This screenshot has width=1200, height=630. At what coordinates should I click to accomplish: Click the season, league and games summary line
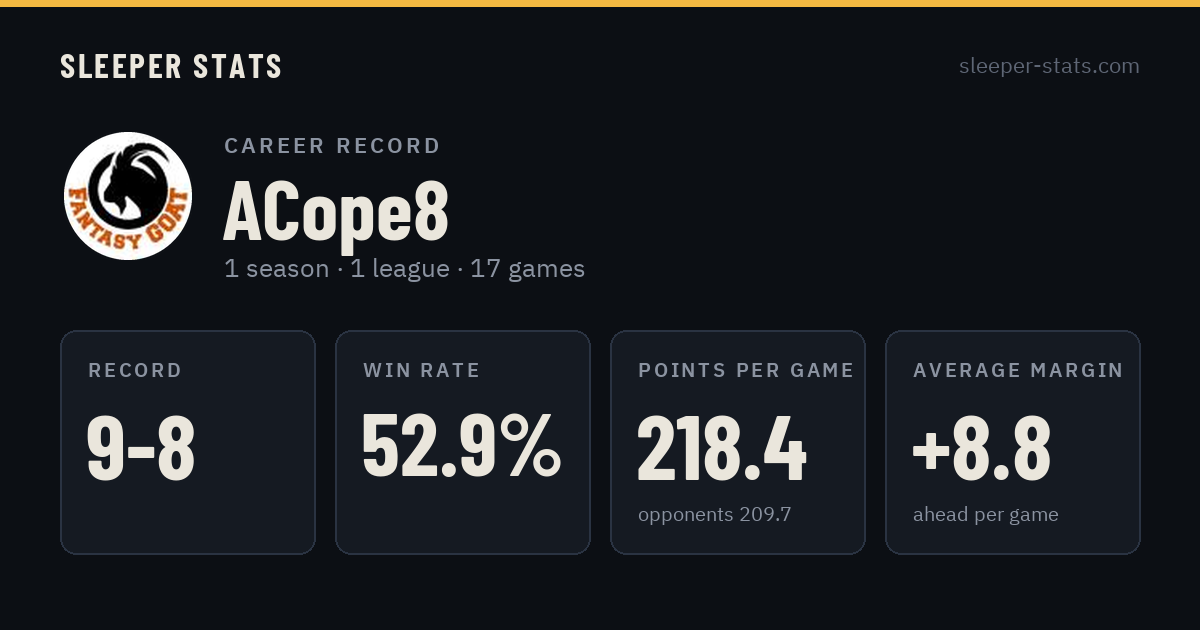404,269
